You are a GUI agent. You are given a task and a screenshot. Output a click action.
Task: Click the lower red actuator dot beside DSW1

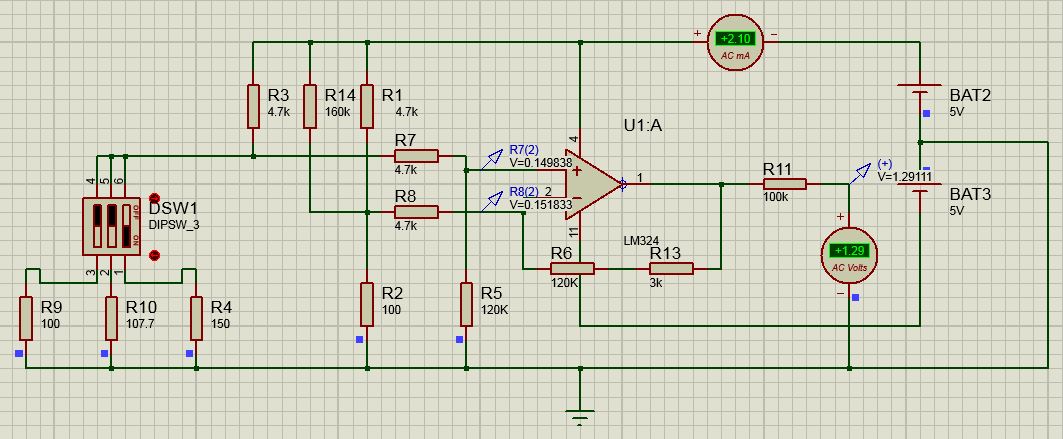pos(154,255)
